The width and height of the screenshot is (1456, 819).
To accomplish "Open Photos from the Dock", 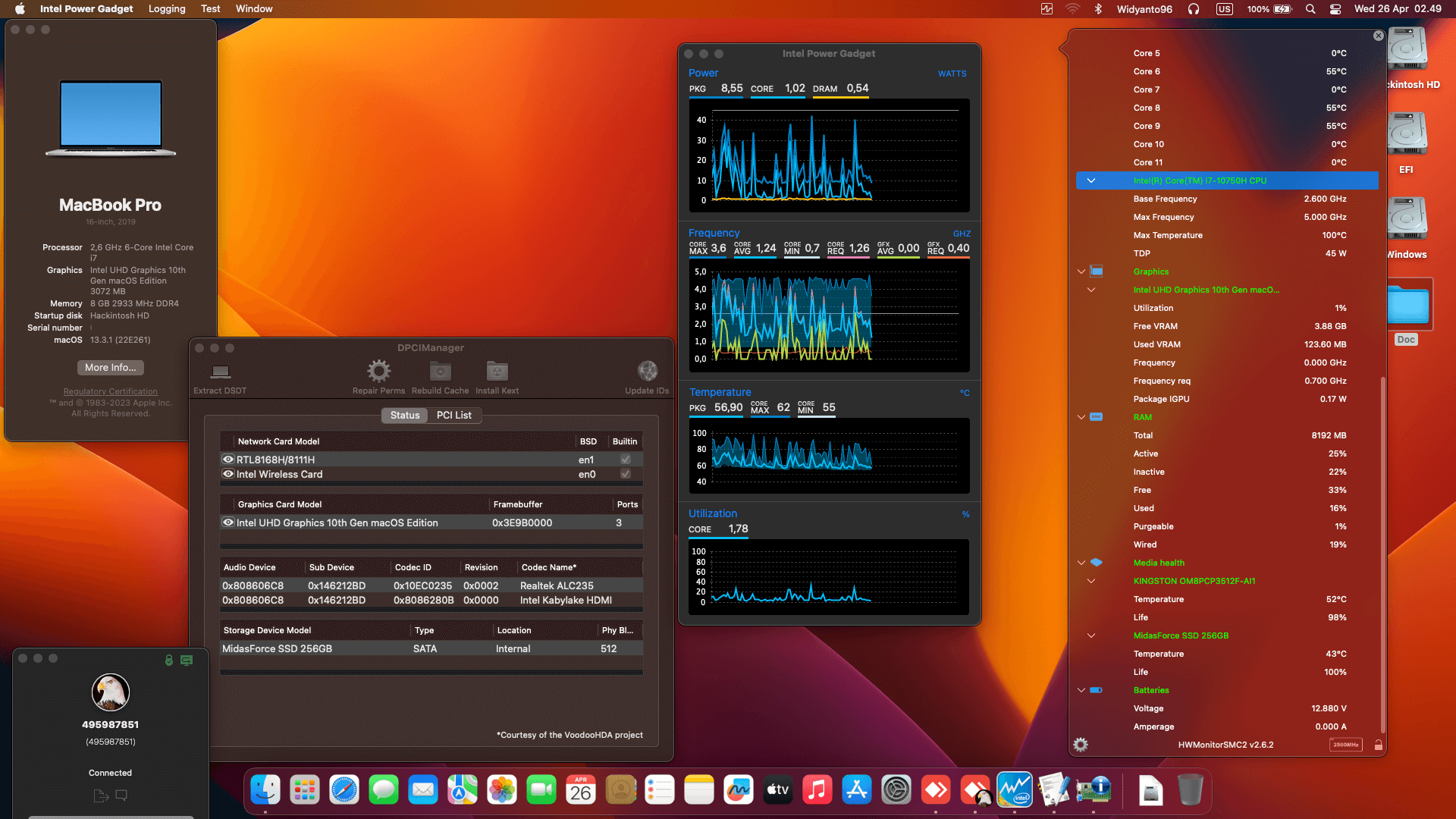I will tap(502, 790).
